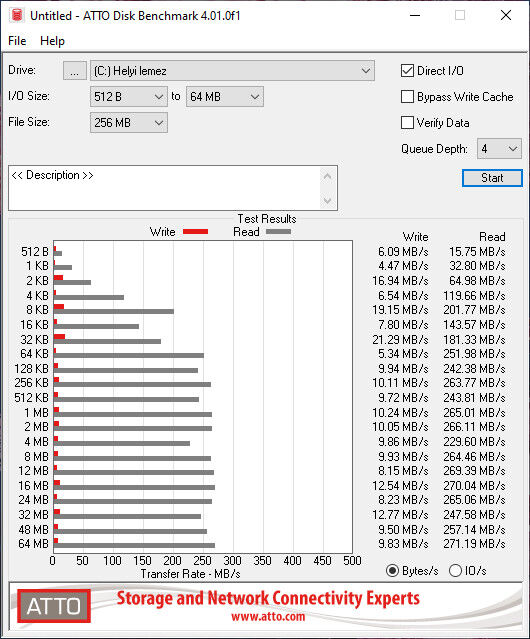Click write value 16.94 MB/s

[400, 281]
